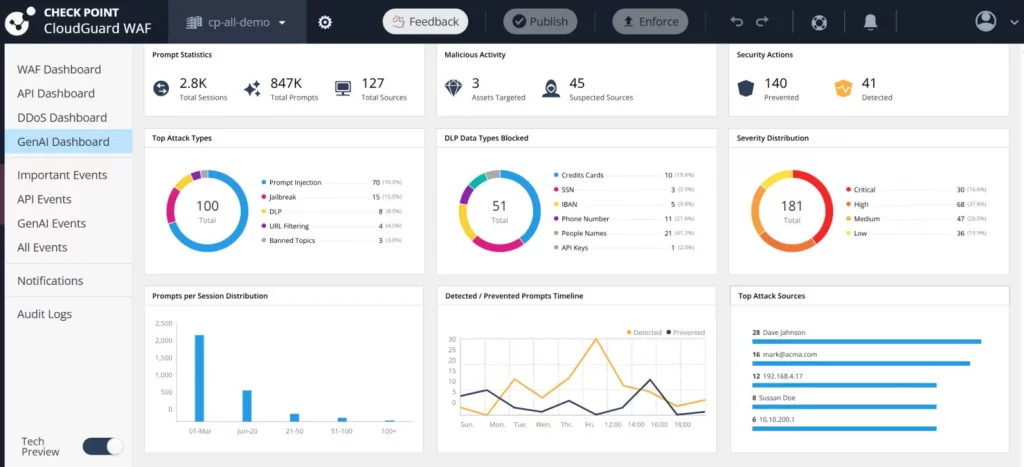Click the Feedback button
This screenshot has width=1024, height=467.
coord(425,21)
